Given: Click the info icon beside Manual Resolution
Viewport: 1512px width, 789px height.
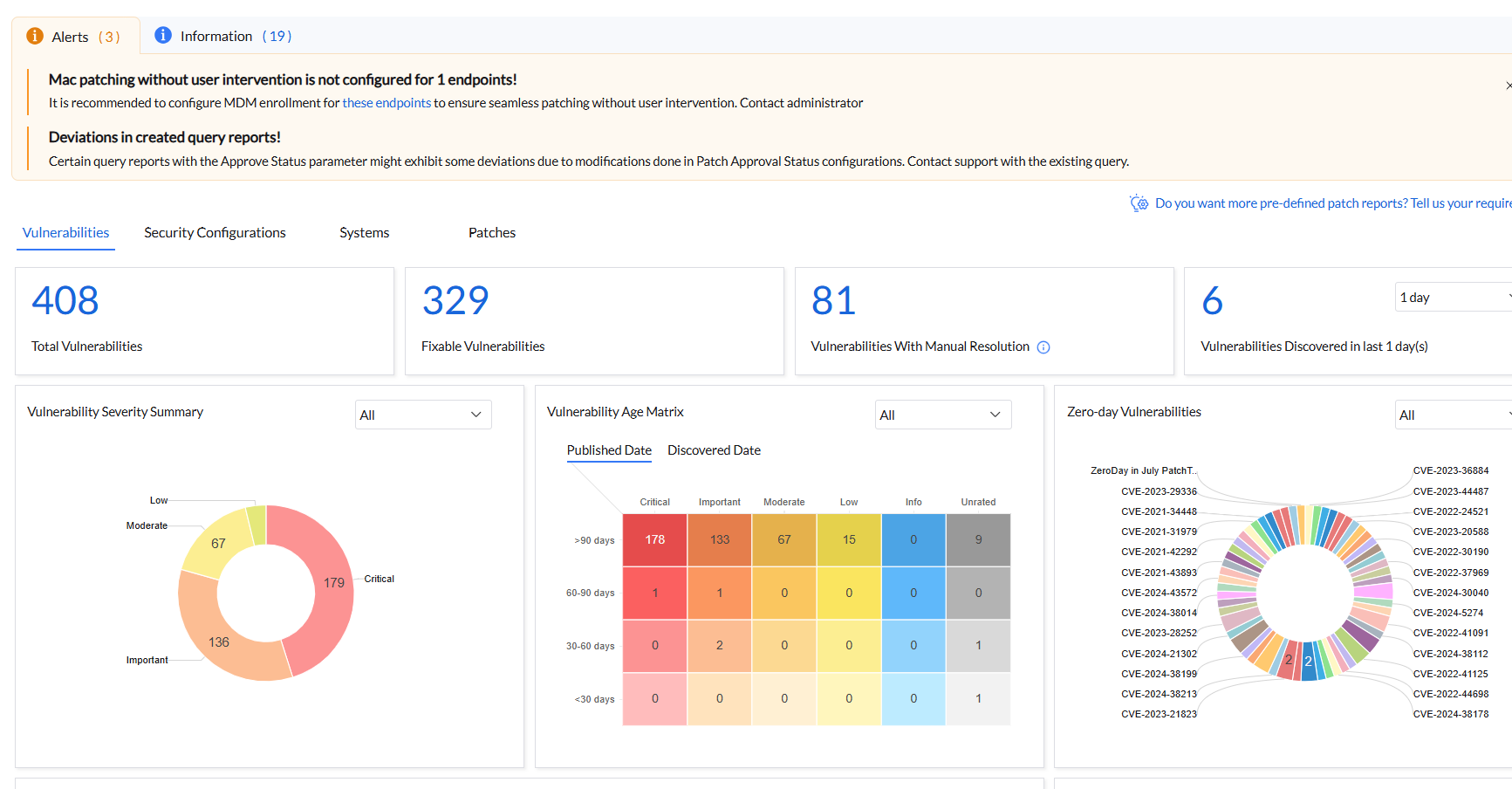Looking at the screenshot, I should coord(1043,347).
